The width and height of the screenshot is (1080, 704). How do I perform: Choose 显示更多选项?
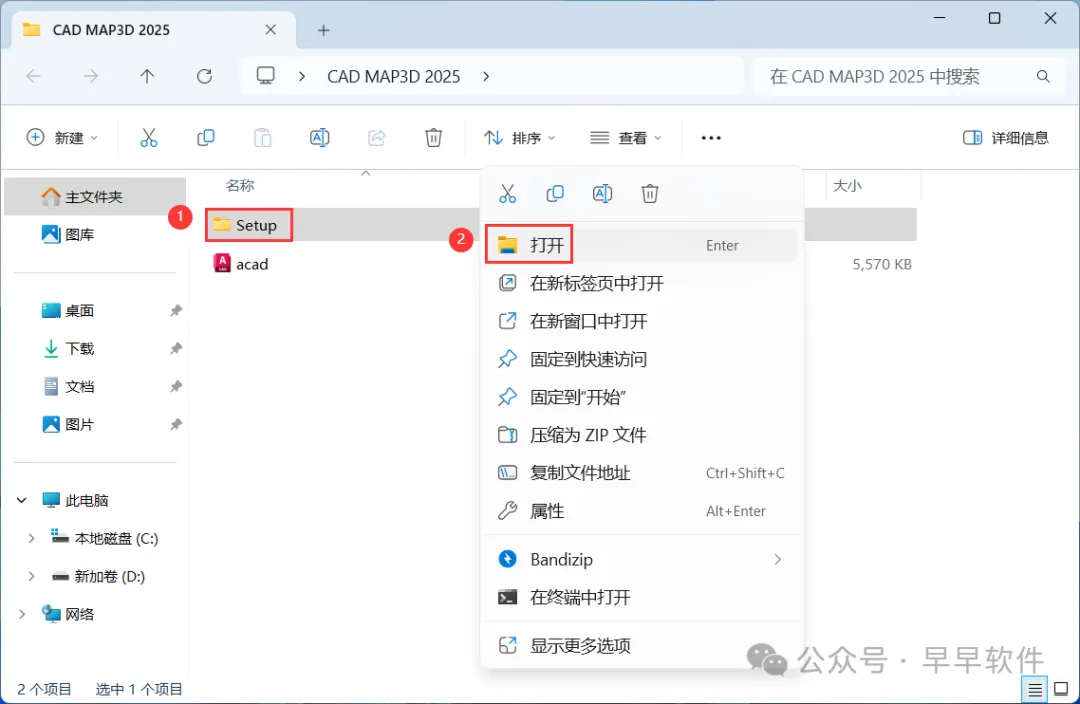coord(641,645)
